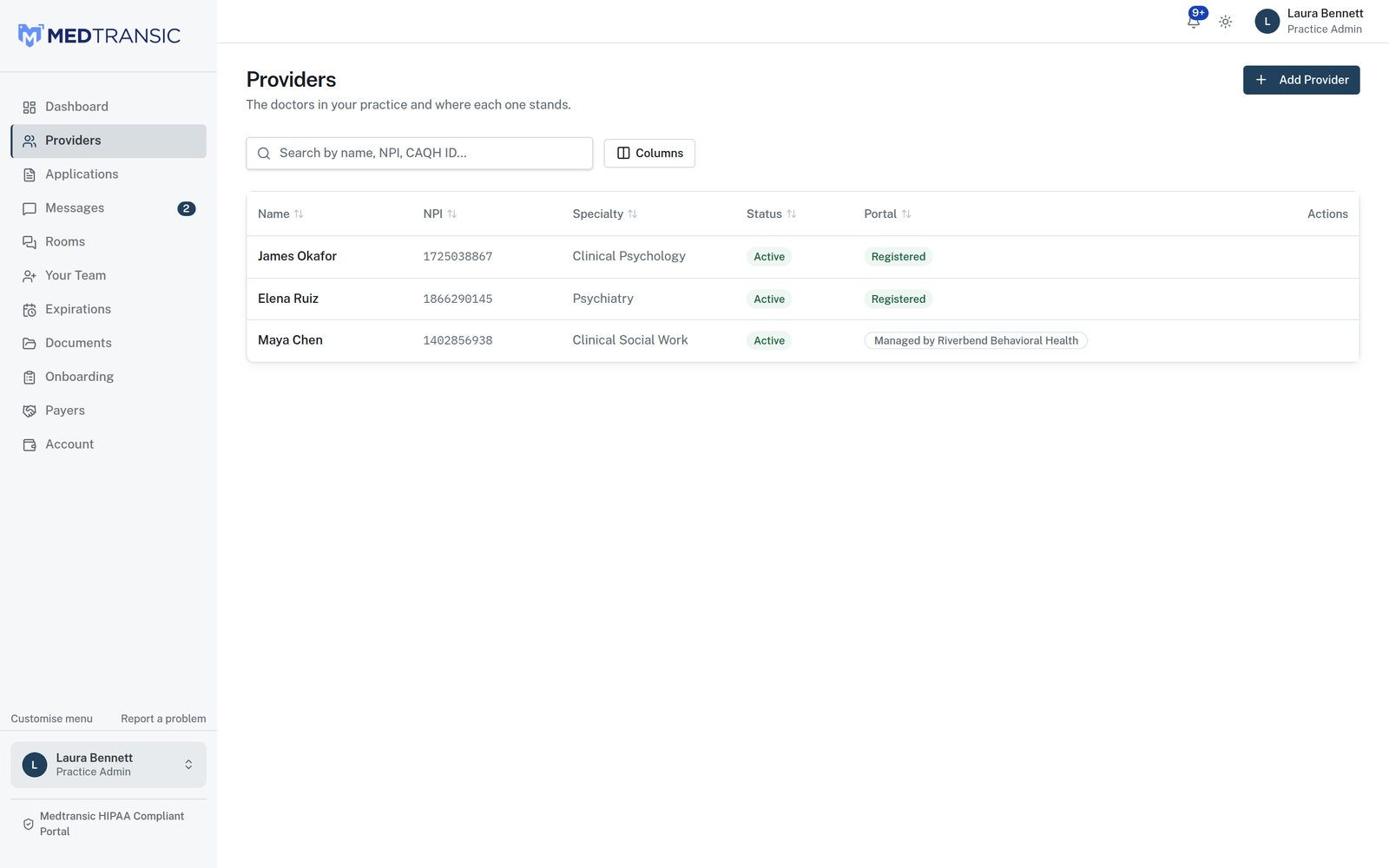The image size is (1389, 868).
Task: Click the Medtransic logo
Action: coord(99,36)
